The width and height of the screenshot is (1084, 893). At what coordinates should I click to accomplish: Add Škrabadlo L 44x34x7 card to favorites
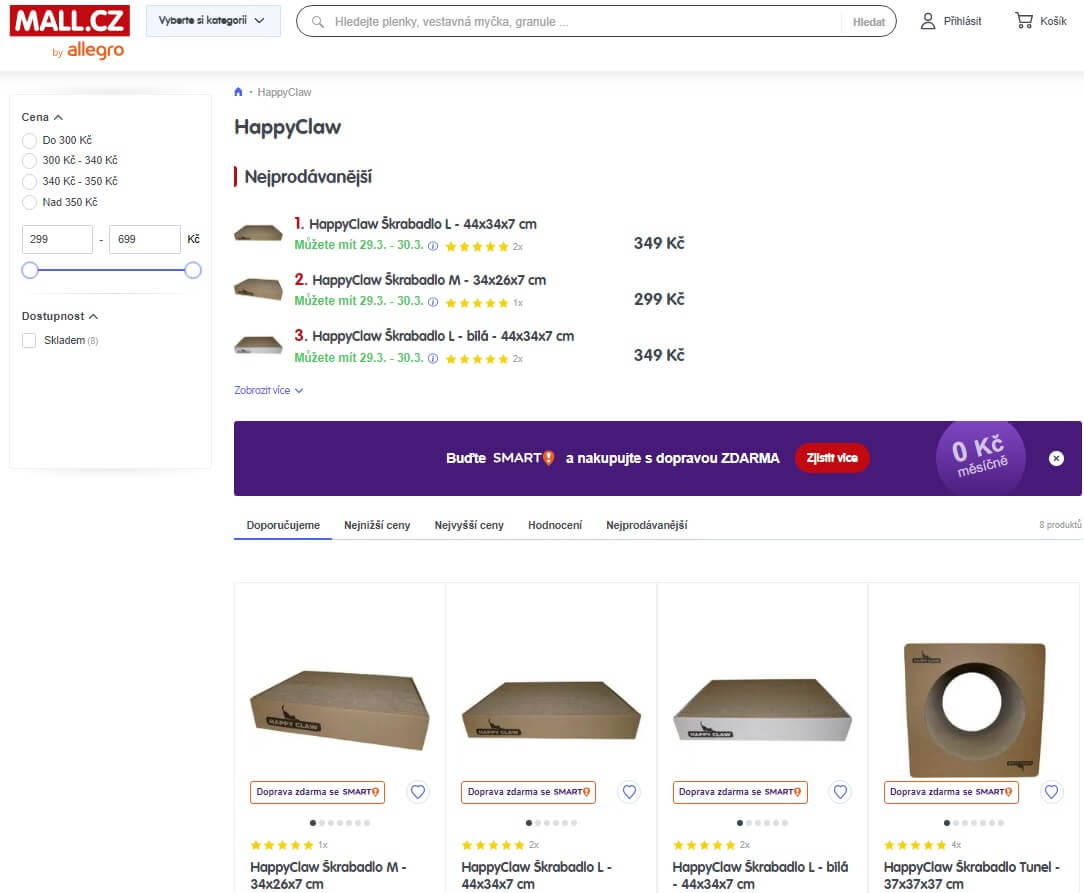tap(629, 791)
